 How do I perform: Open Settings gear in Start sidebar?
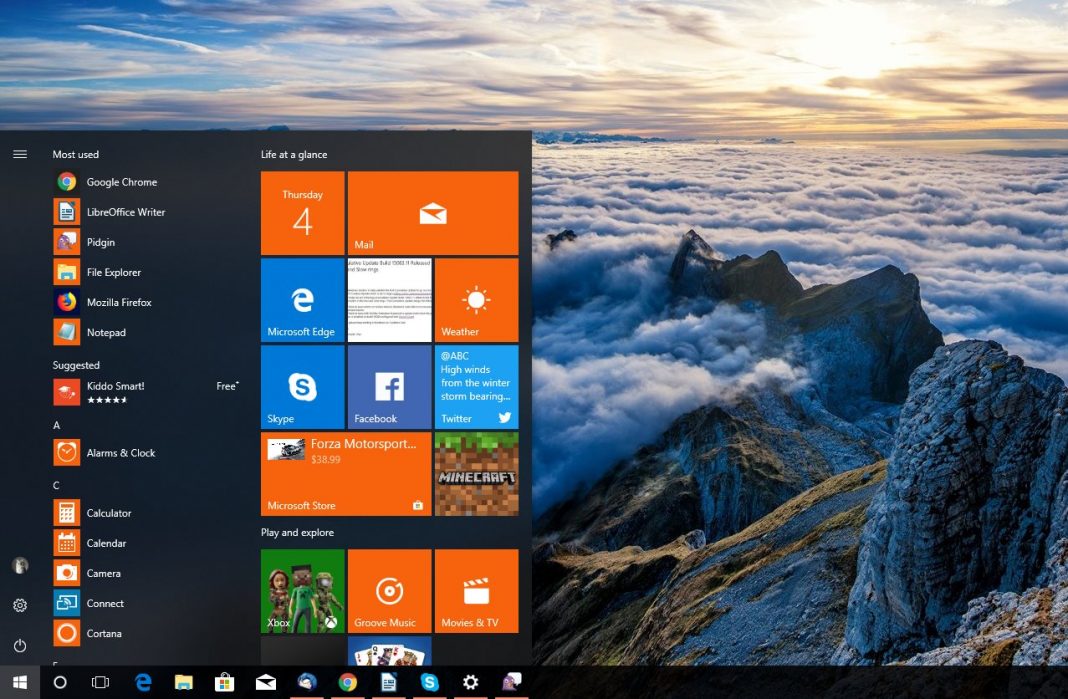pos(20,605)
